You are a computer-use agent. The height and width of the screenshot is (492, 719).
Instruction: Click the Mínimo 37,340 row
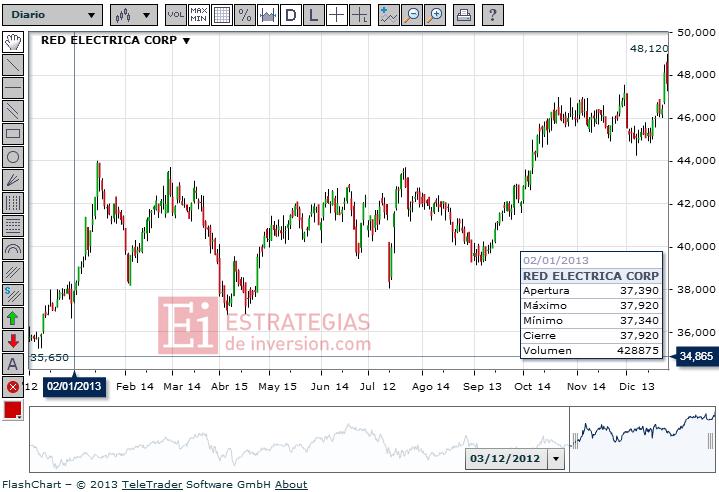coord(591,321)
